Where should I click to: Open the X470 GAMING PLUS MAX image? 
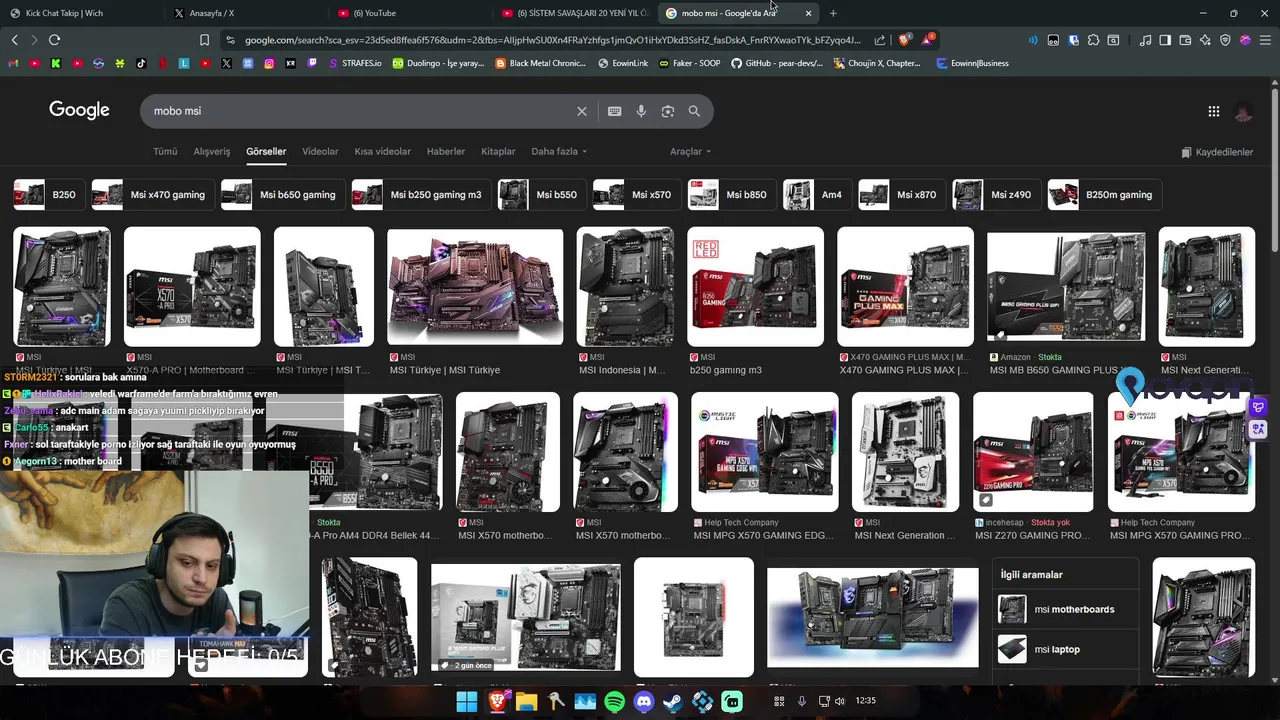[905, 287]
